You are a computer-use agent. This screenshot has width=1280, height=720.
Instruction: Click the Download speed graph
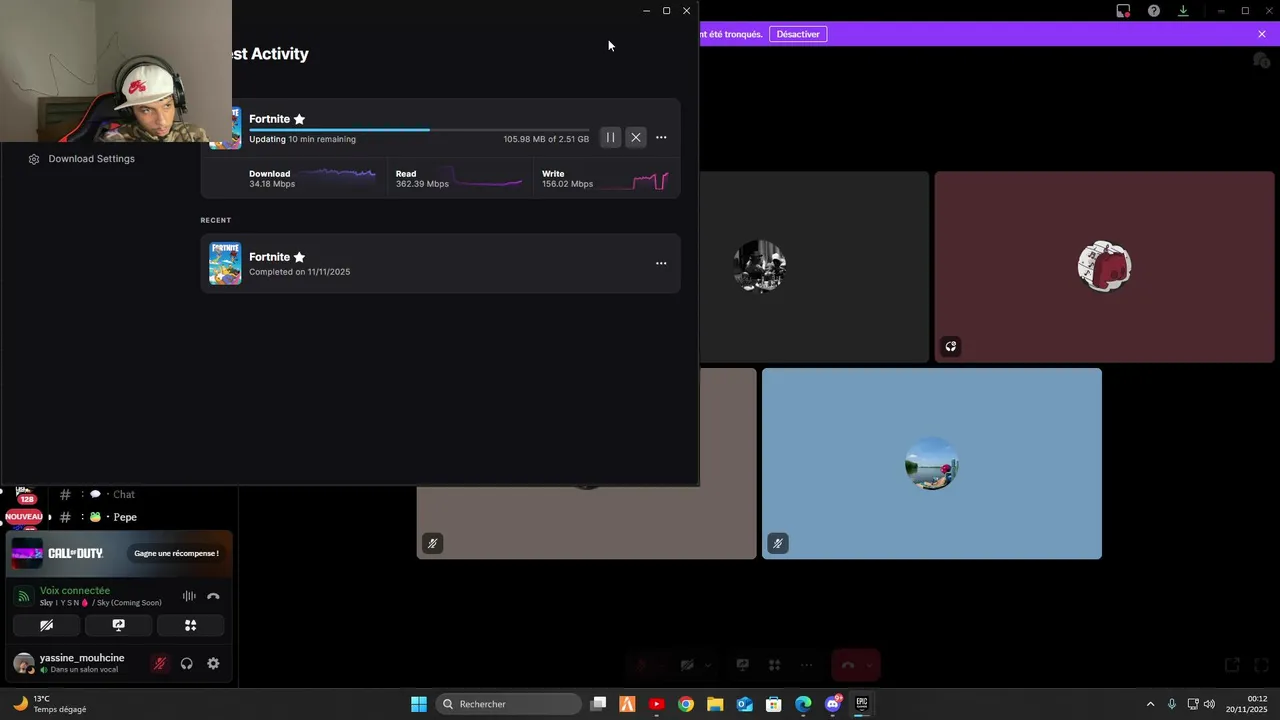click(338, 179)
